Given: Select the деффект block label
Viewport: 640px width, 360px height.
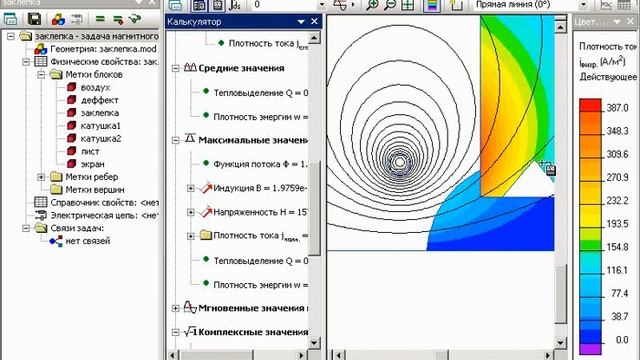Looking at the screenshot, I should pyautogui.click(x=99, y=100).
